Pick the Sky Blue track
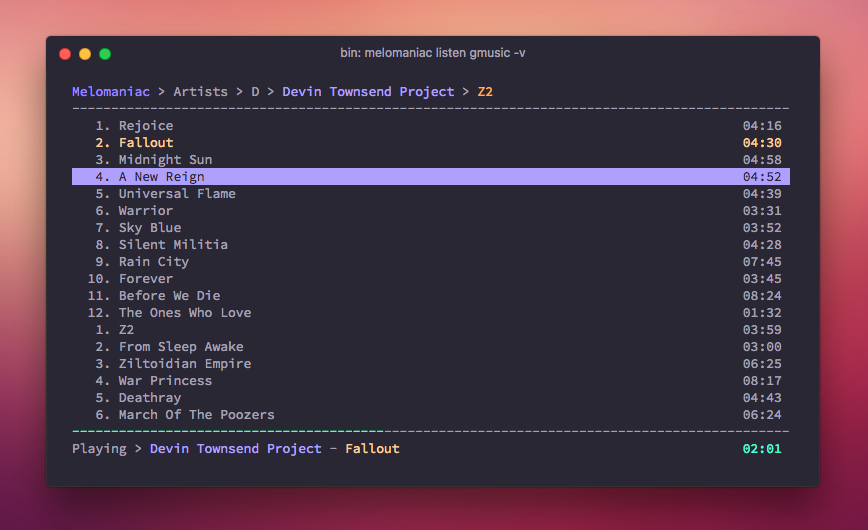This screenshot has width=868, height=530. click(431, 228)
